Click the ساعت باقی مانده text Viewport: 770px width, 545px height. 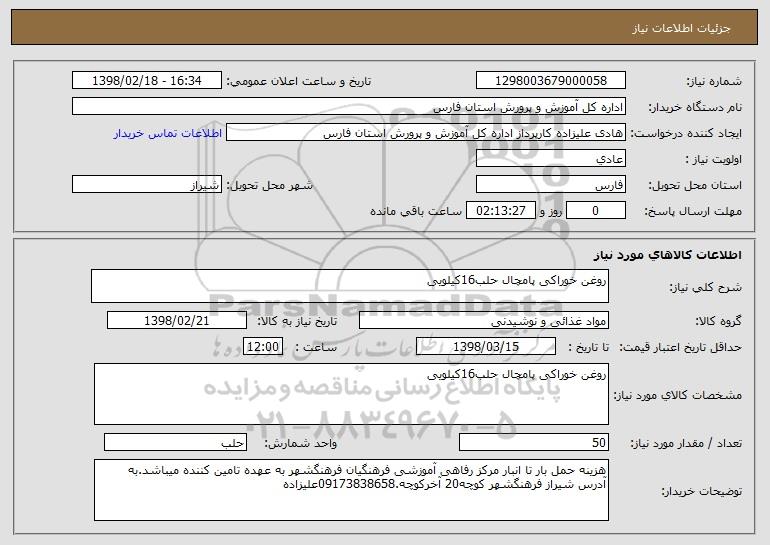point(415,211)
